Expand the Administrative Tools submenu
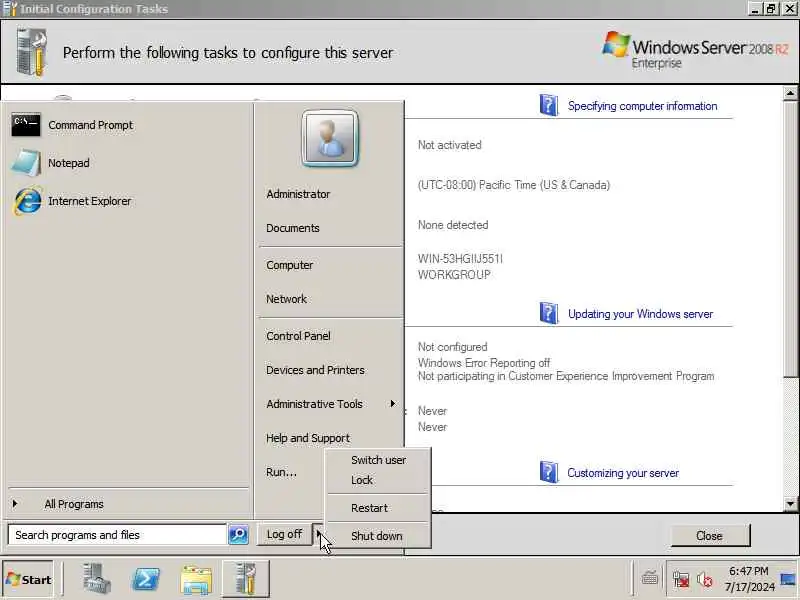The width and height of the screenshot is (800, 600). tap(331, 404)
